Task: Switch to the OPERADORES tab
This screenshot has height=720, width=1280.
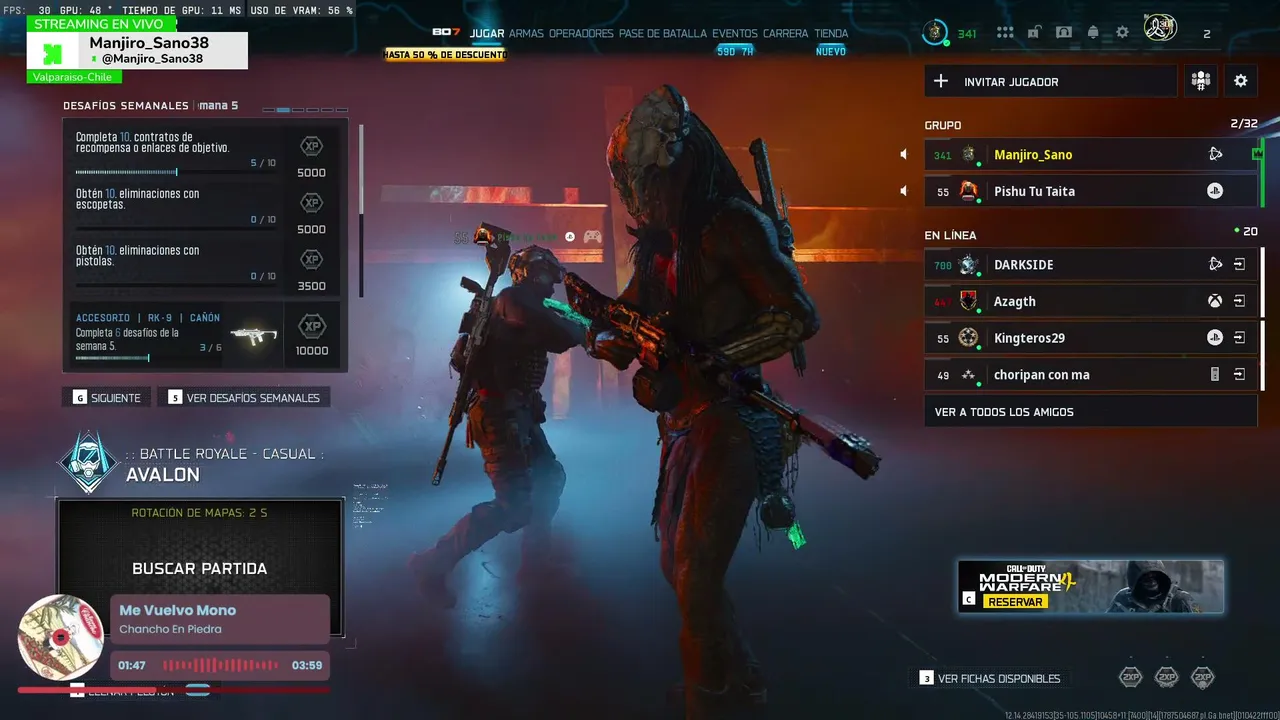Action: [x=581, y=33]
